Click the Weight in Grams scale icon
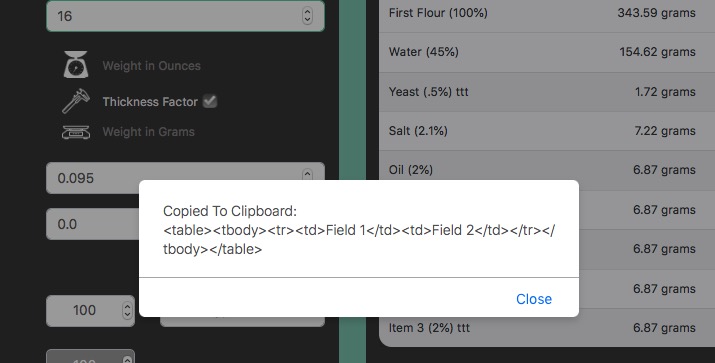 (x=76, y=132)
